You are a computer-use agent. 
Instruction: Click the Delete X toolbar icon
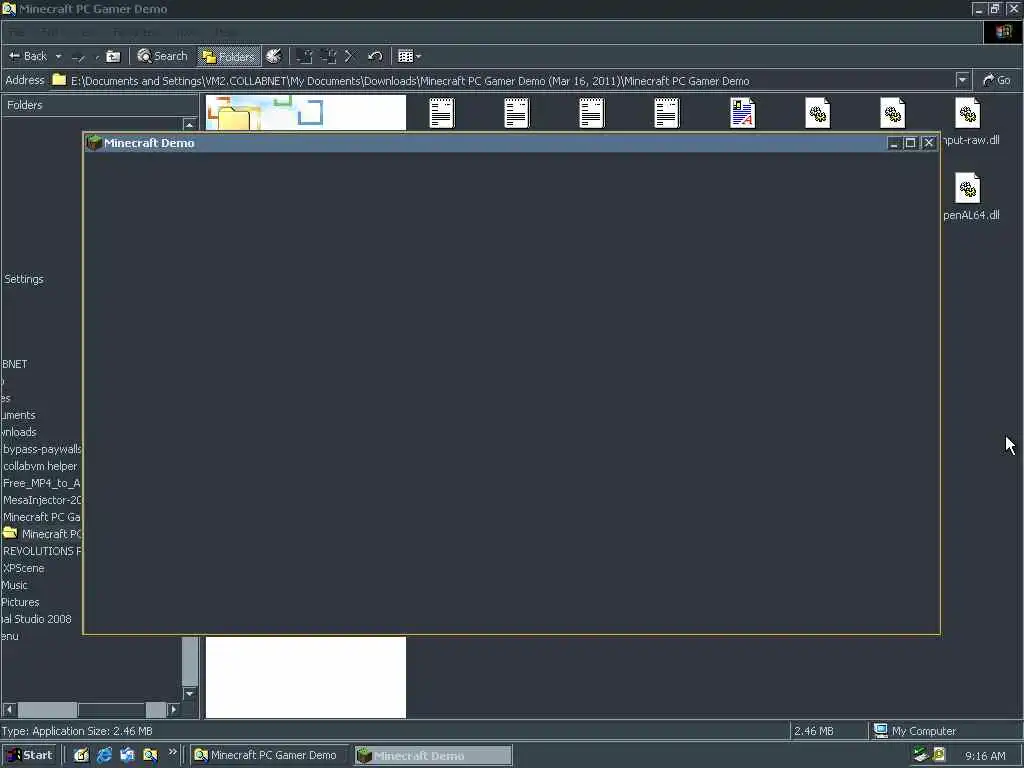(x=349, y=56)
